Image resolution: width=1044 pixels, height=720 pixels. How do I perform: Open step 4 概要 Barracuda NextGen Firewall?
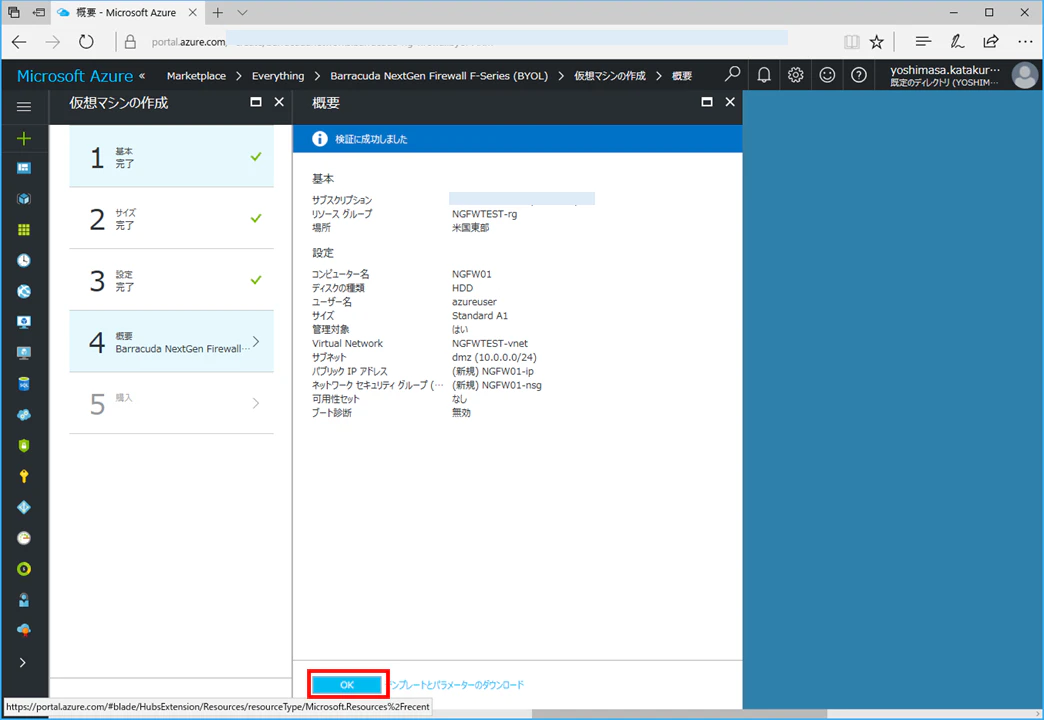point(171,342)
